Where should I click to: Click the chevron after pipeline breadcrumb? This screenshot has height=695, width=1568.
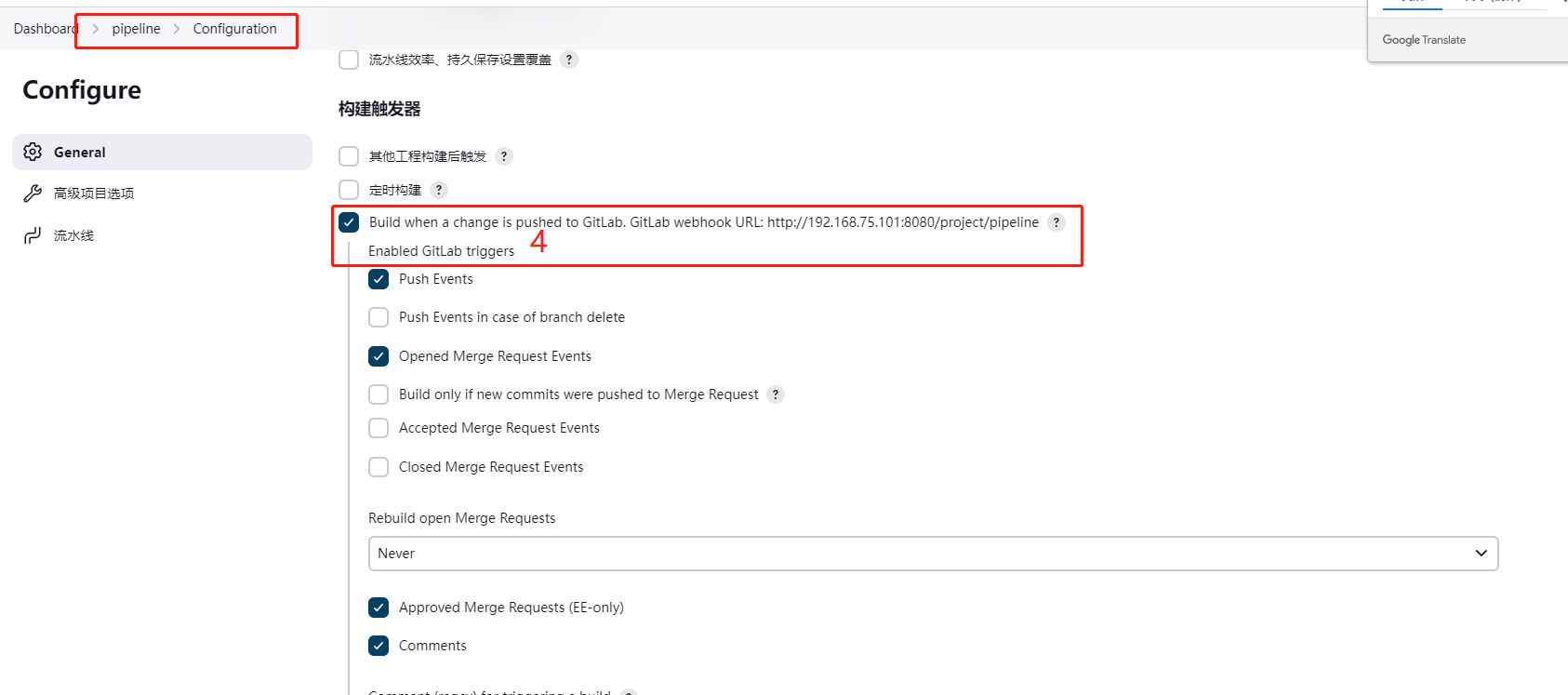pyautogui.click(x=177, y=29)
